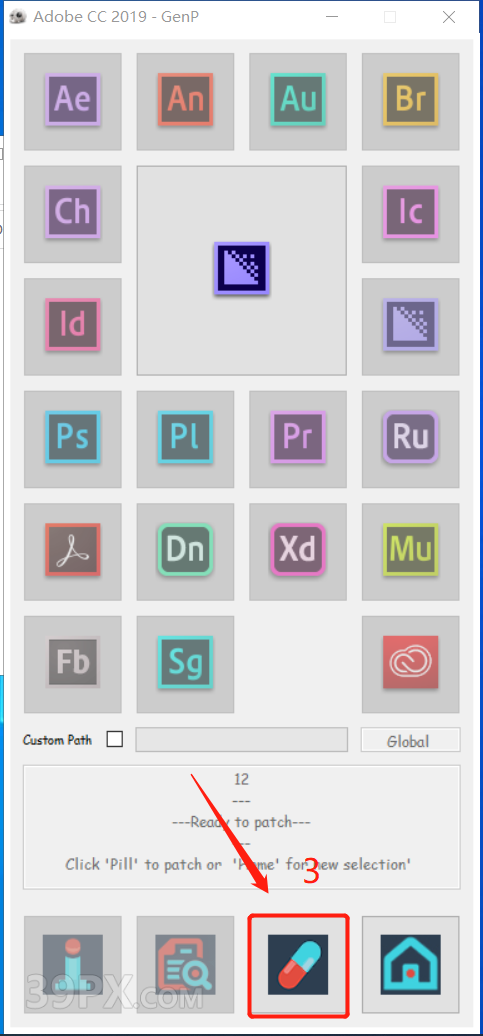Pick the Prelude (Pl) app icon
This screenshot has height=1036, width=483.
coord(185,439)
